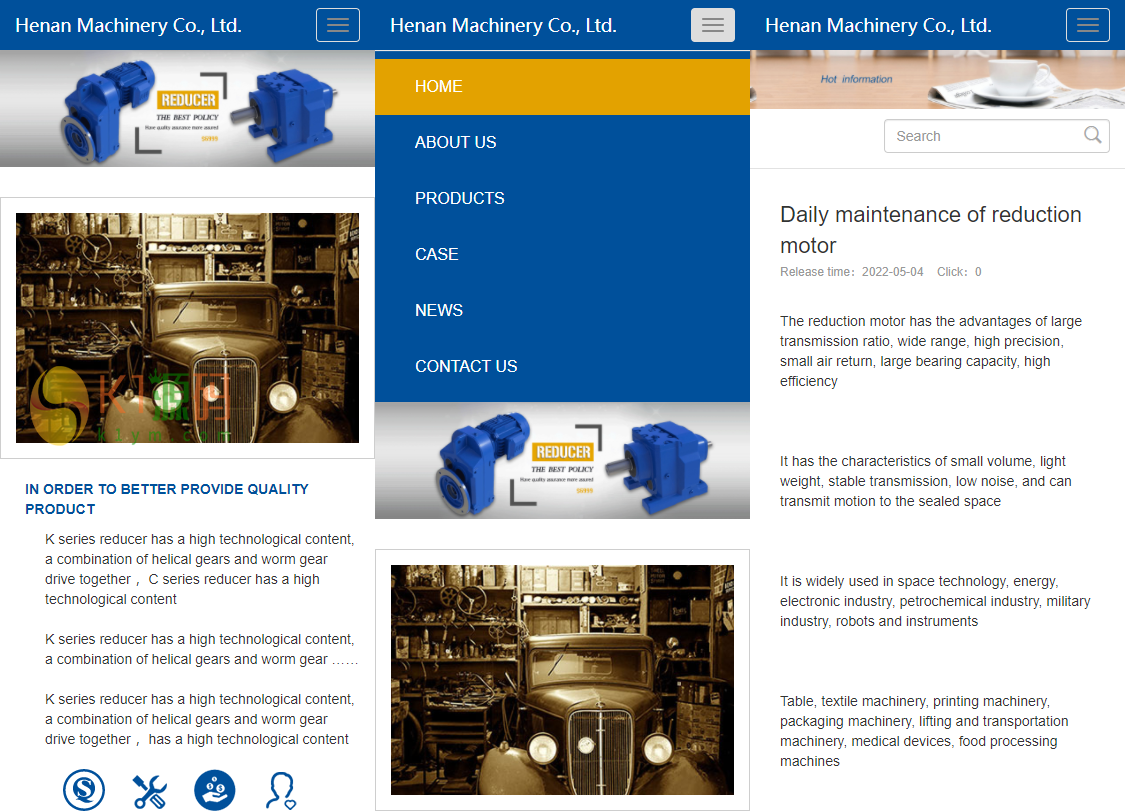
Task: Open CONTACT US menu item
Action: [562, 367]
